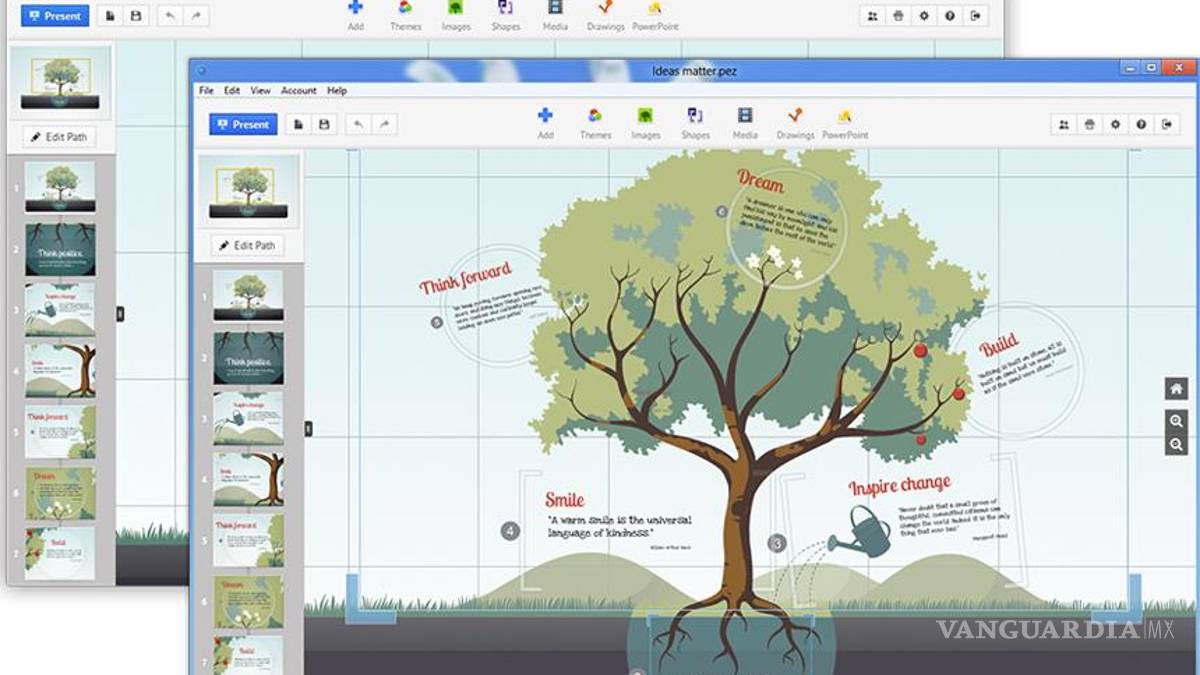Open the Account menu

point(298,90)
